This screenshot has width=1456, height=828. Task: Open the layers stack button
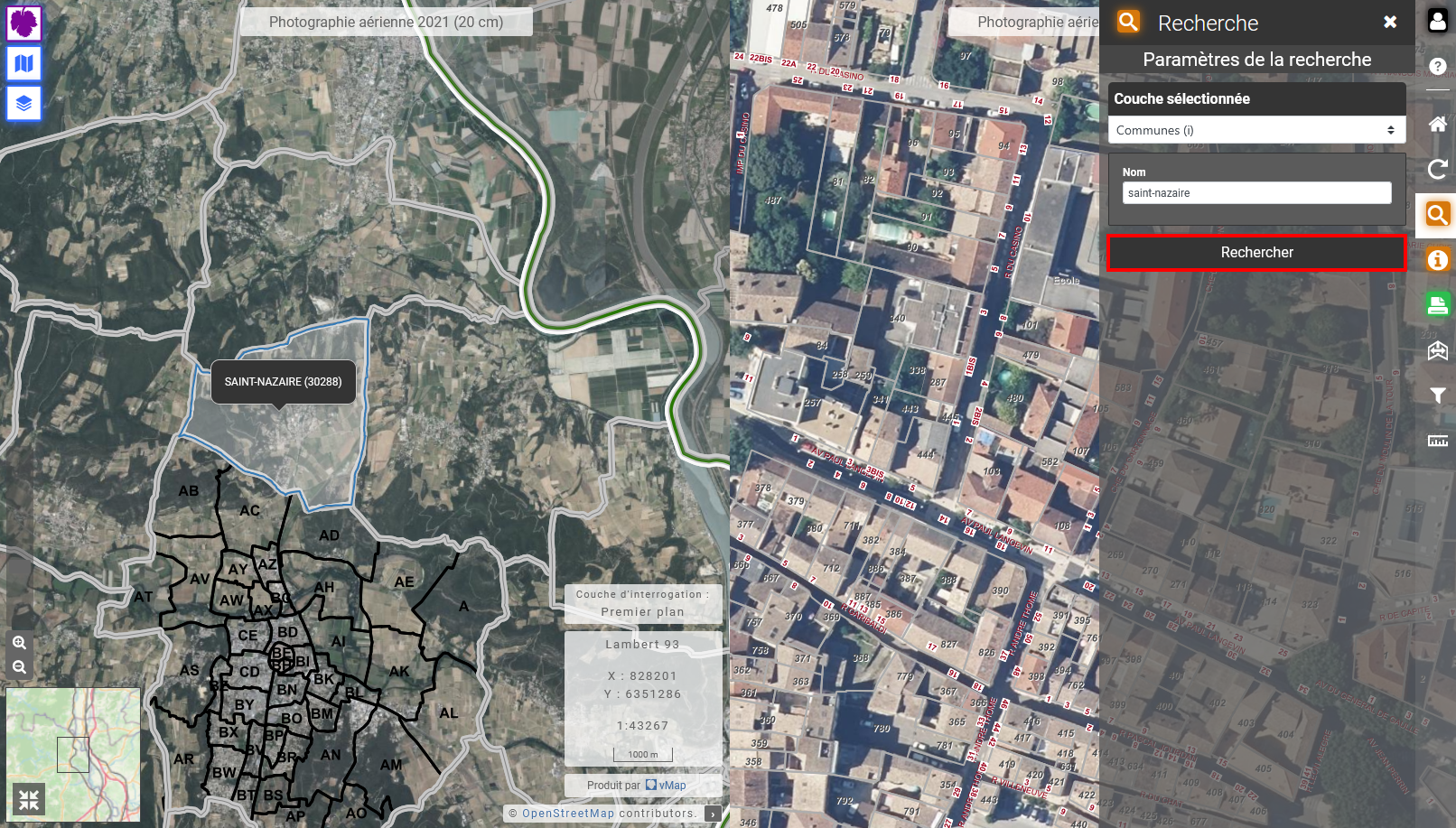24,103
